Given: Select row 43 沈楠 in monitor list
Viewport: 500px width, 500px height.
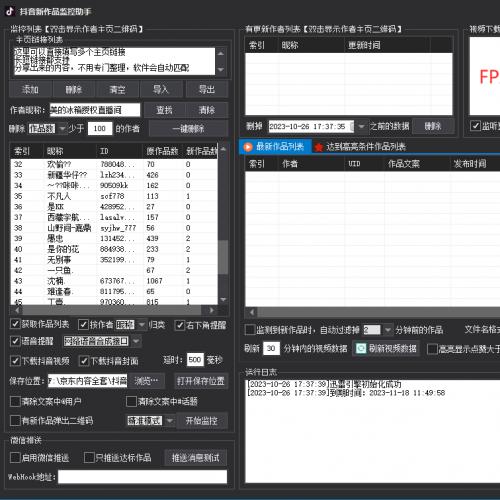Looking at the screenshot, I should [x=114, y=281].
